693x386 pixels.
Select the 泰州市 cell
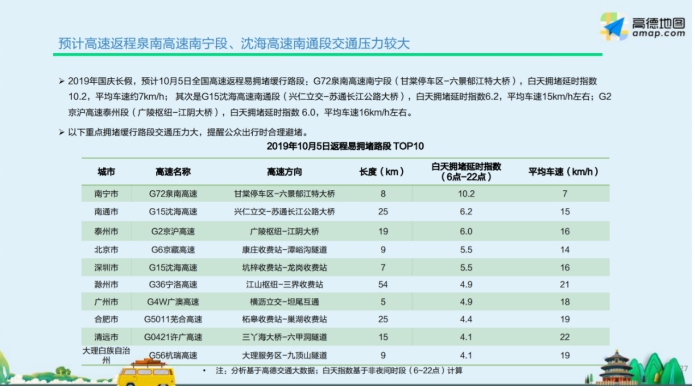pos(106,231)
